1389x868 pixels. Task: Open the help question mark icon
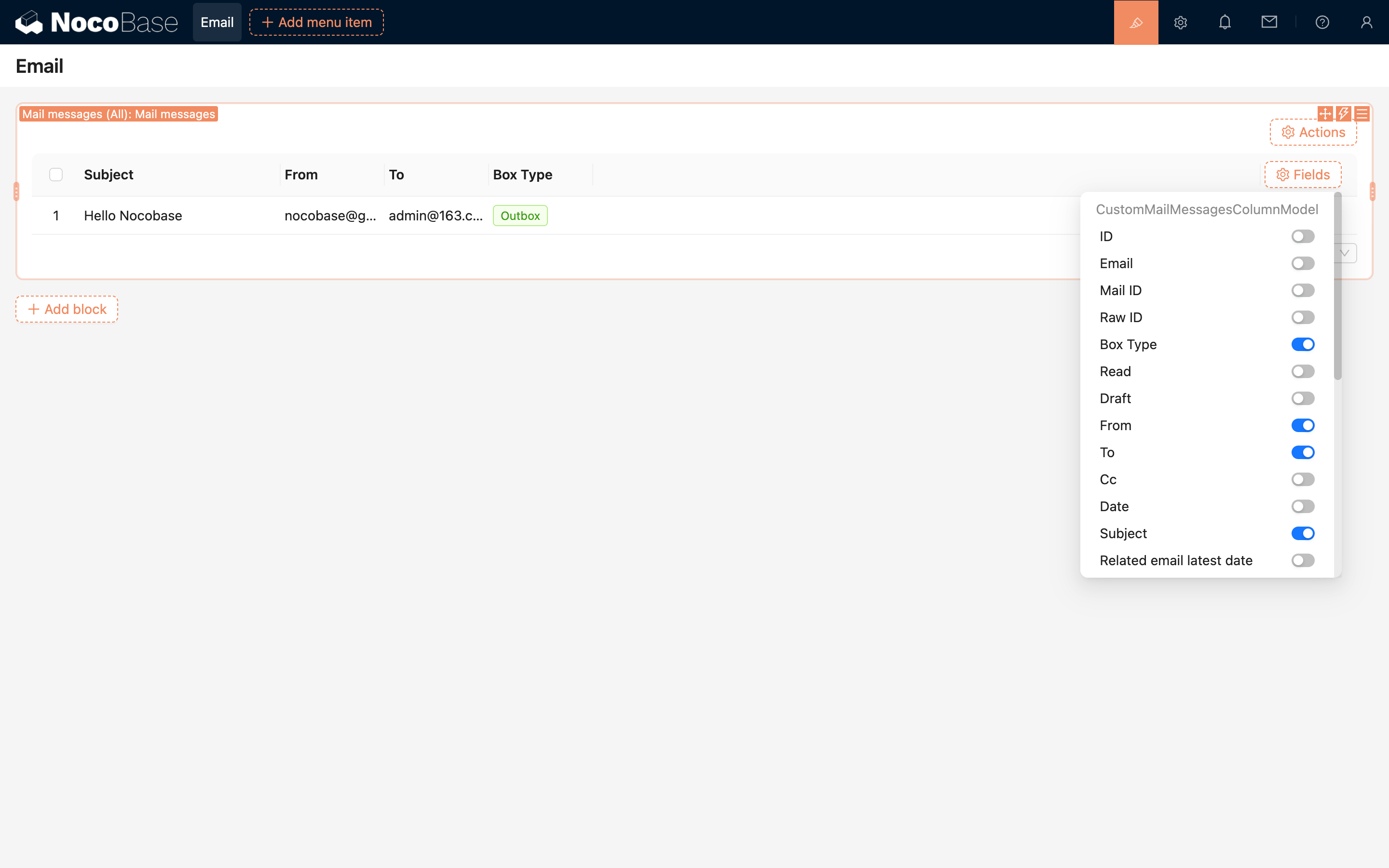pos(1322,22)
